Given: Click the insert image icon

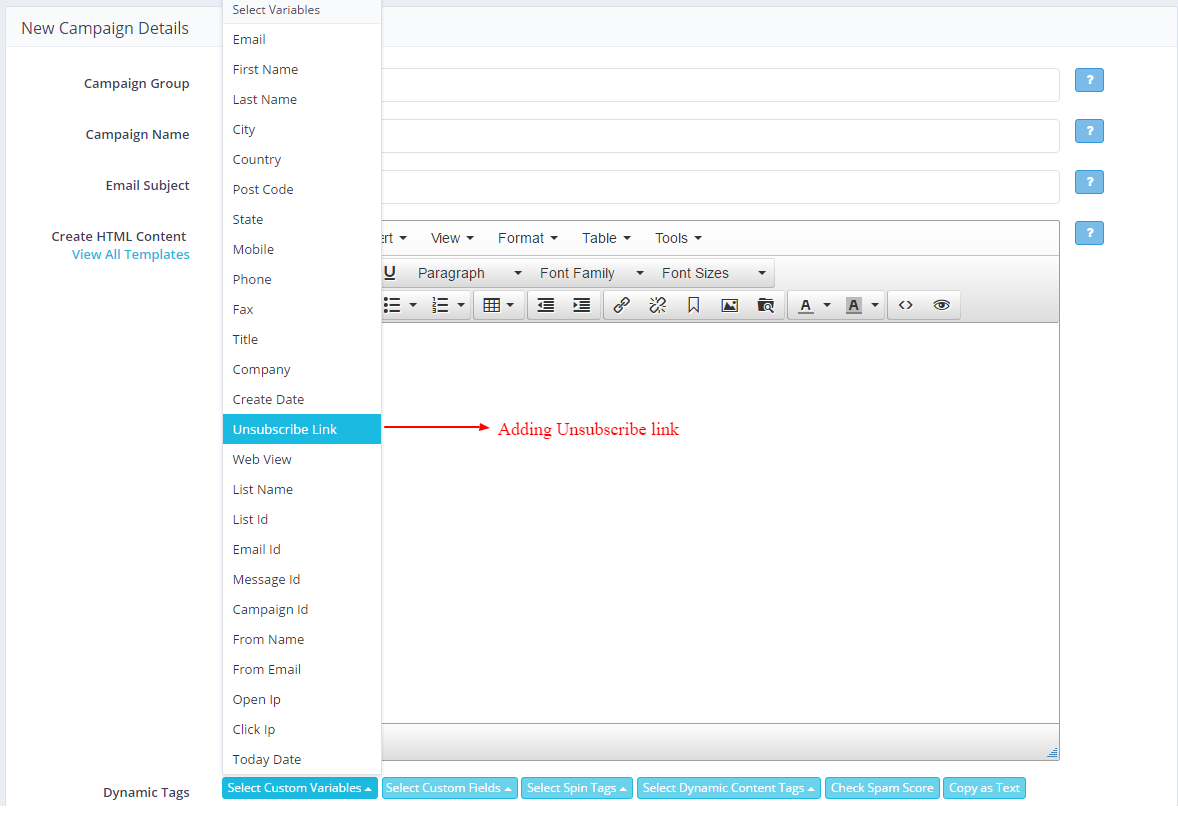Looking at the screenshot, I should coord(729,305).
